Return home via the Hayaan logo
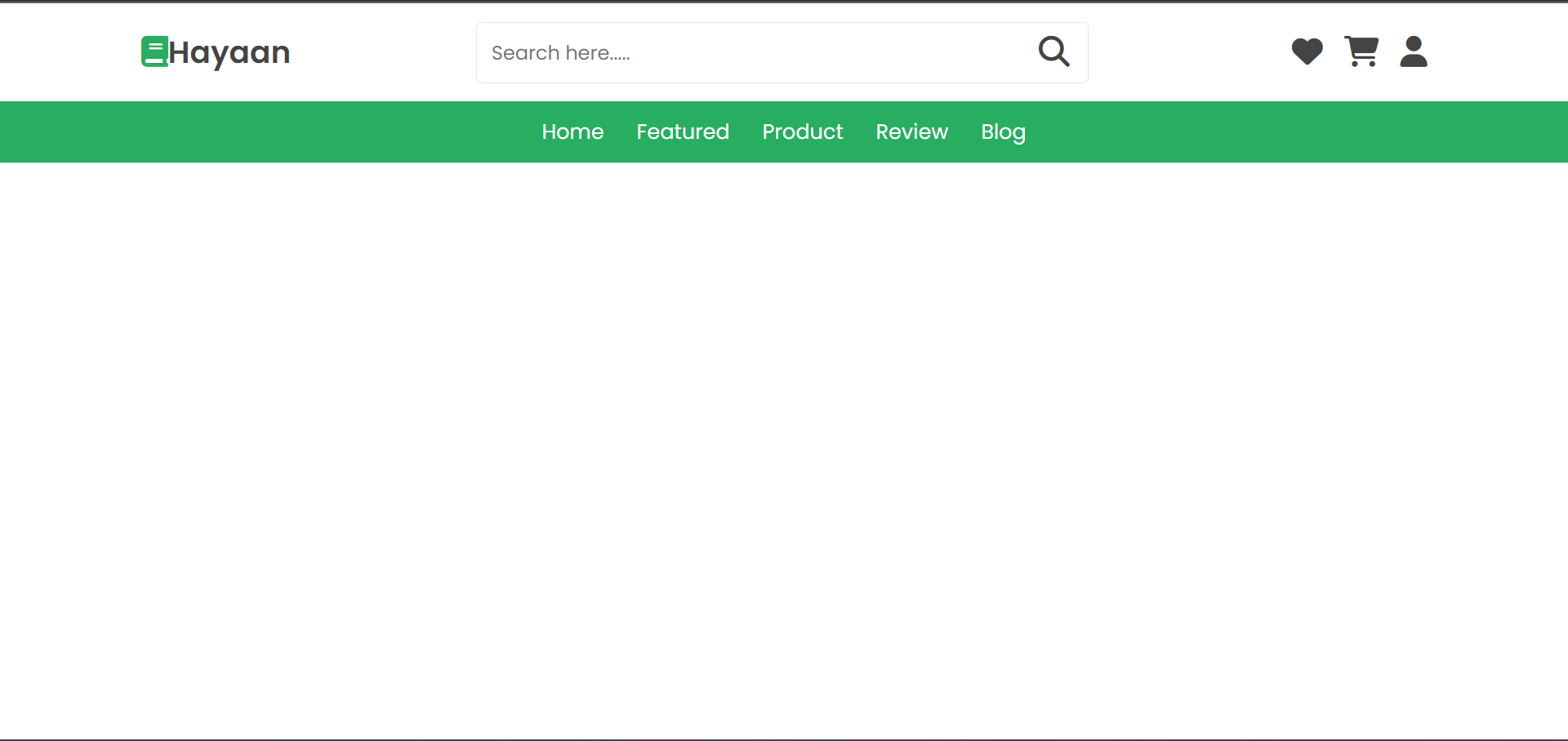The image size is (1568, 741). click(x=216, y=52)
